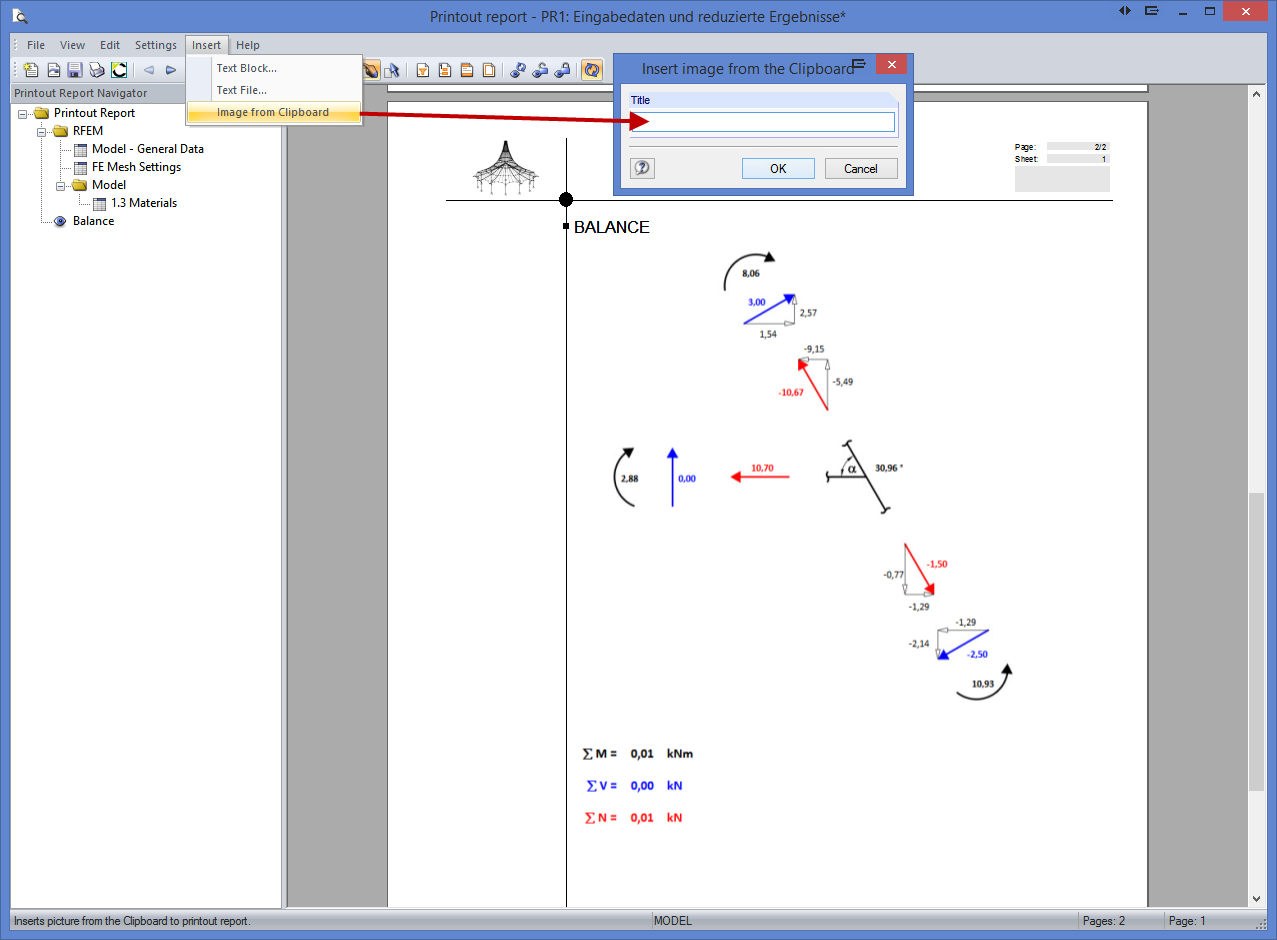Select the hand pan tool in toolbar
Screen dimensions: 1277x940
click(371, 70)
